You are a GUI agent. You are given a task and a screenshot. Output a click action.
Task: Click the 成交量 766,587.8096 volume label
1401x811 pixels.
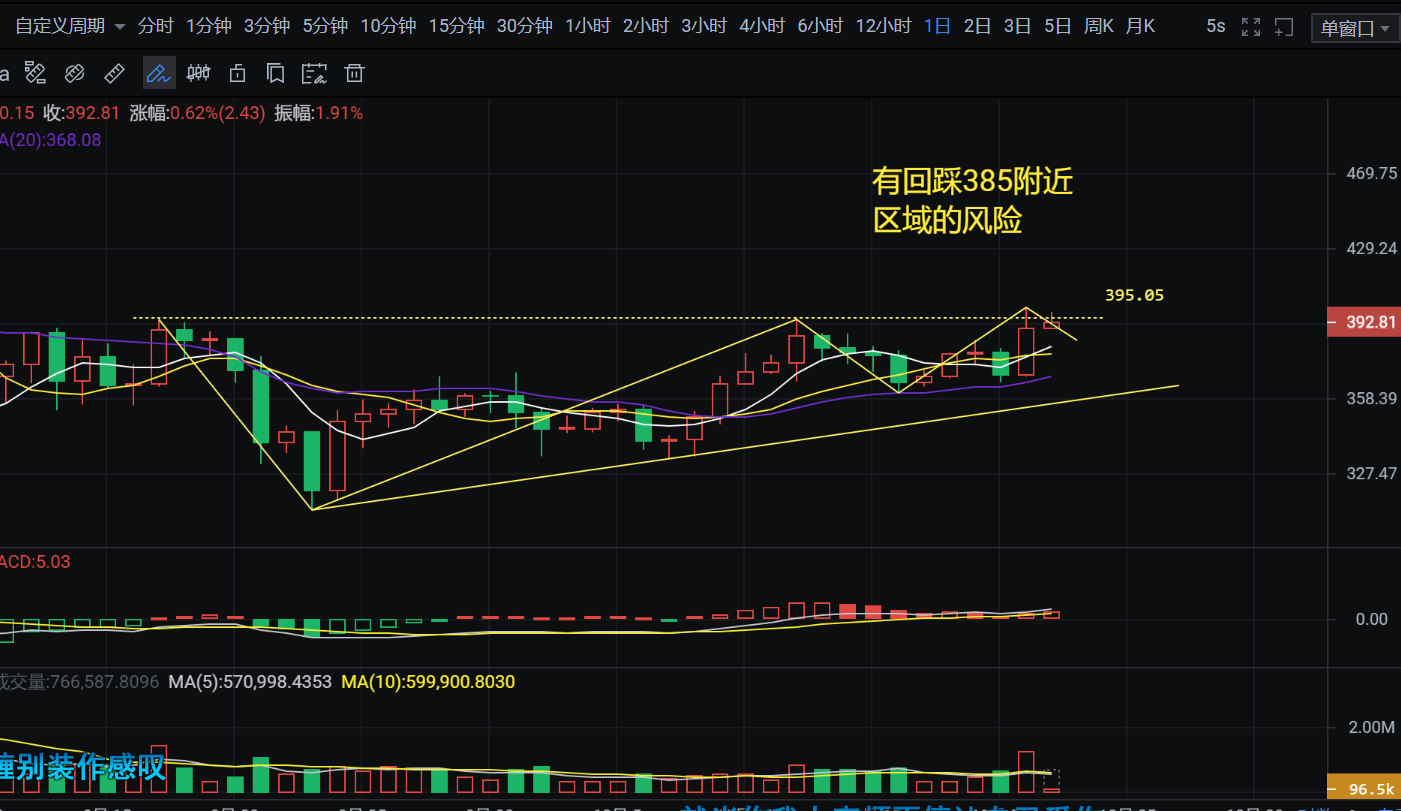click(80, 682)
